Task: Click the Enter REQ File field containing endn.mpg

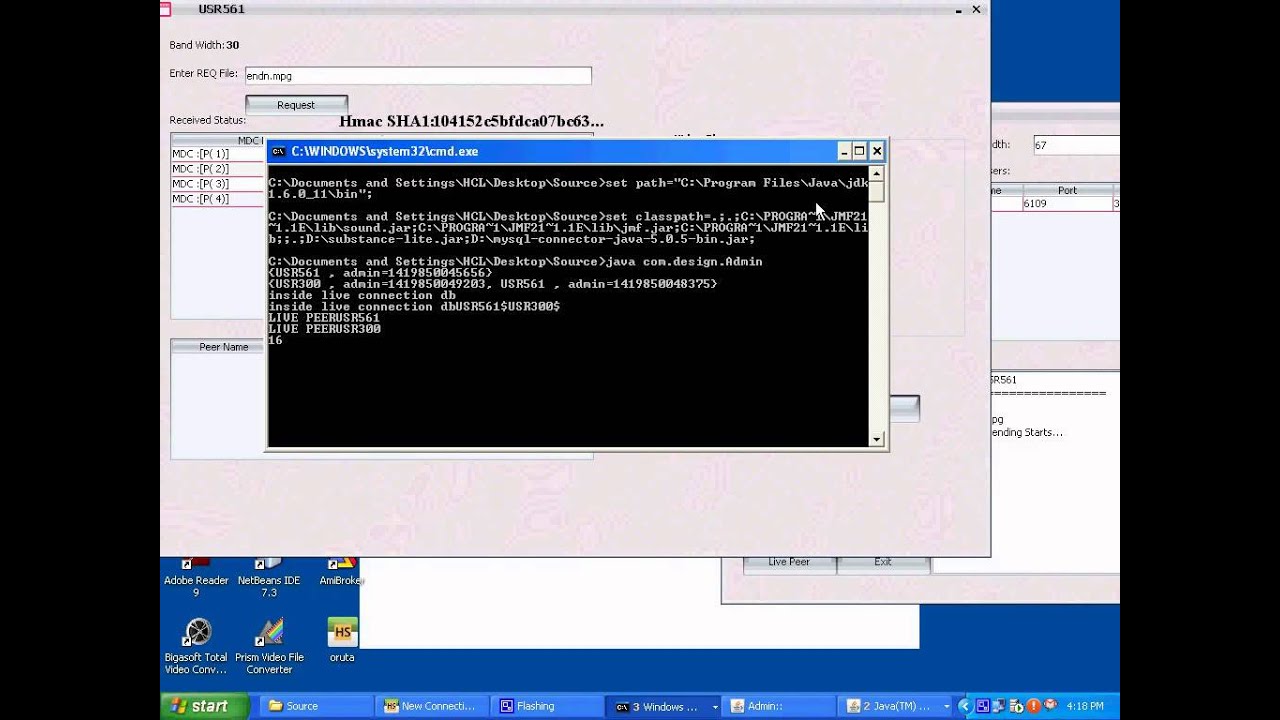Action: click(x=418, y=76)
